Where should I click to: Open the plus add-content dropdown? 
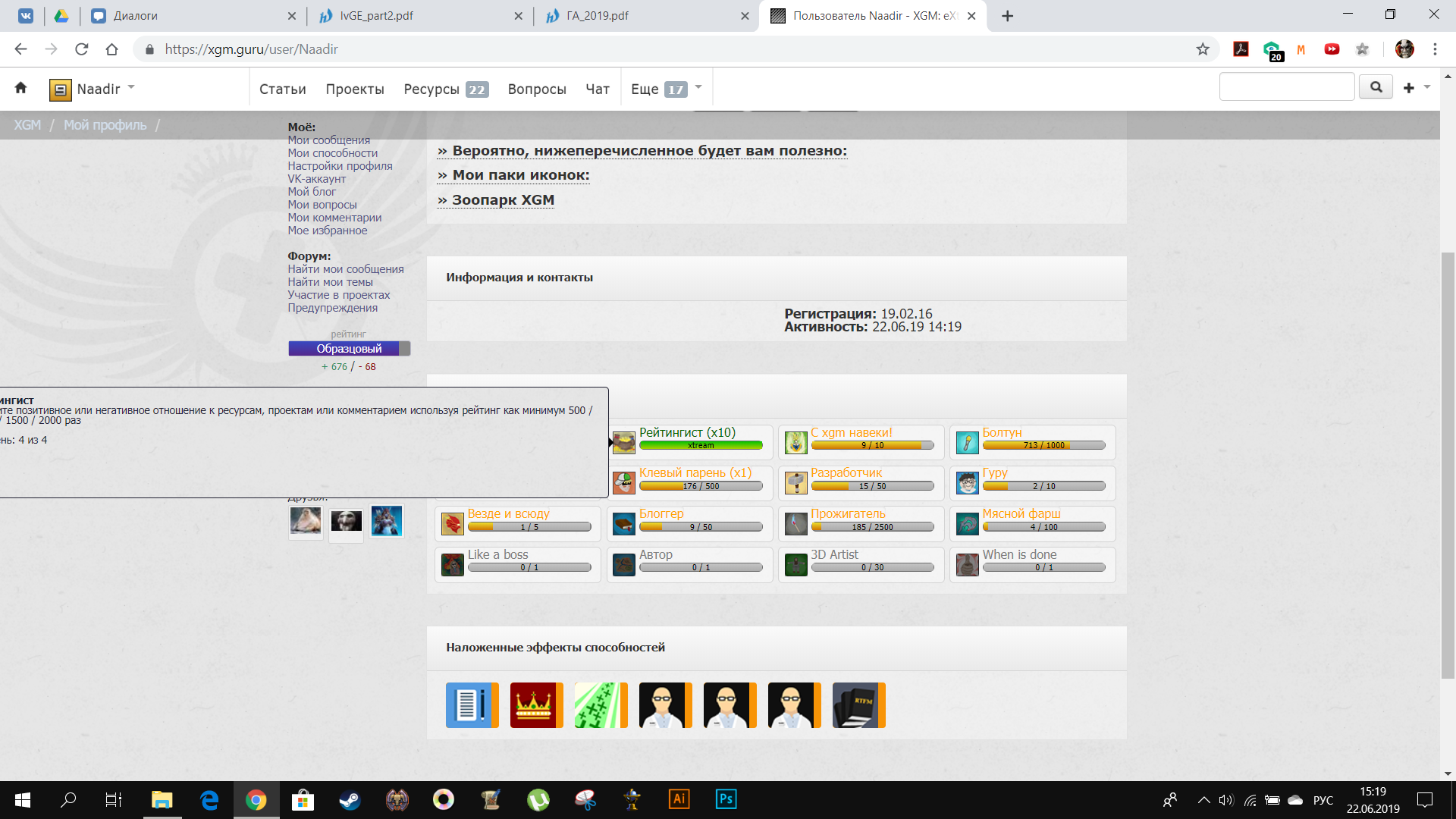click(1416, 88)
